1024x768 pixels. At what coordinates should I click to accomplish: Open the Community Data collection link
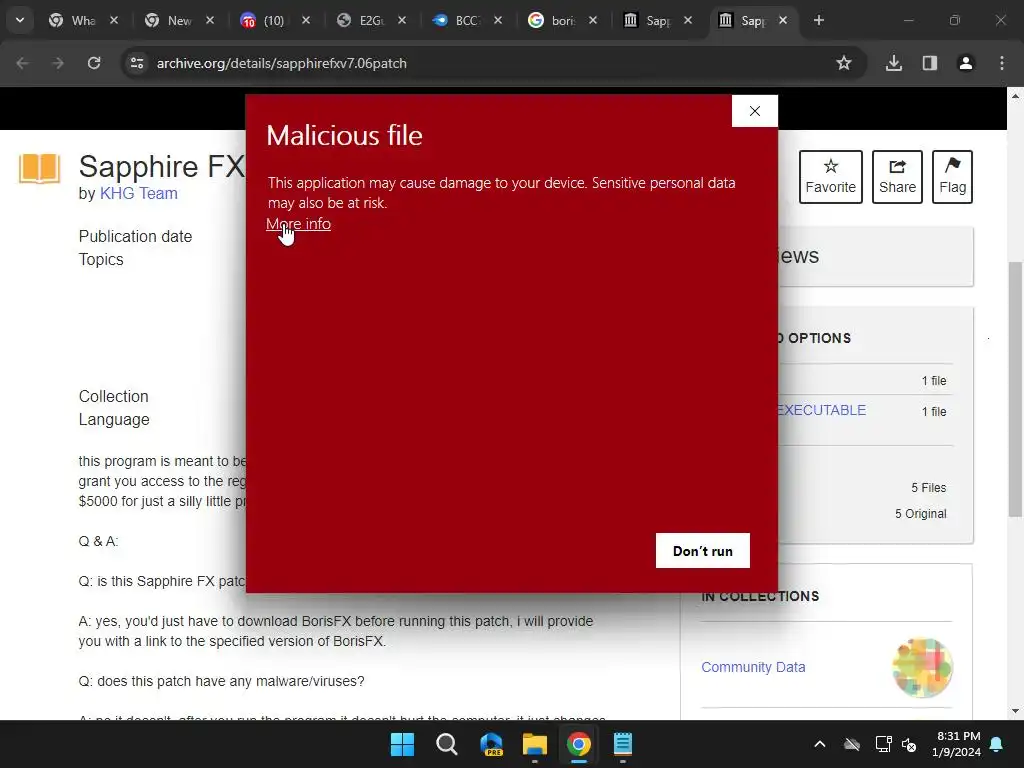[753, 667]
